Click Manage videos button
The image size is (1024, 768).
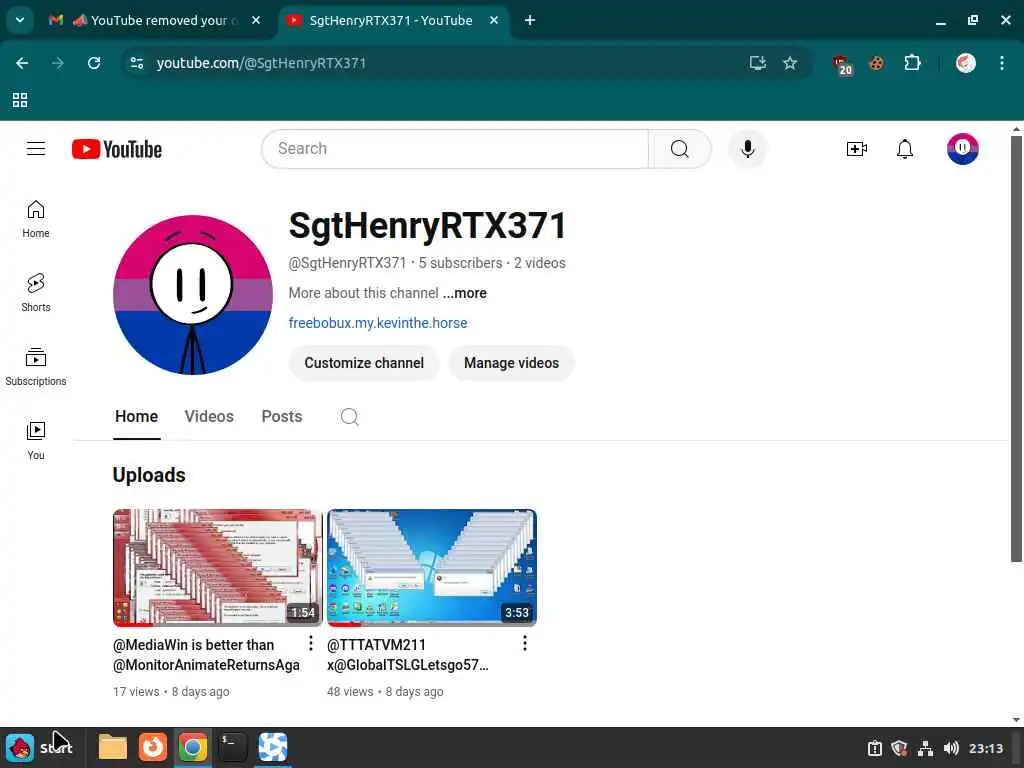(x=511, y=363)
